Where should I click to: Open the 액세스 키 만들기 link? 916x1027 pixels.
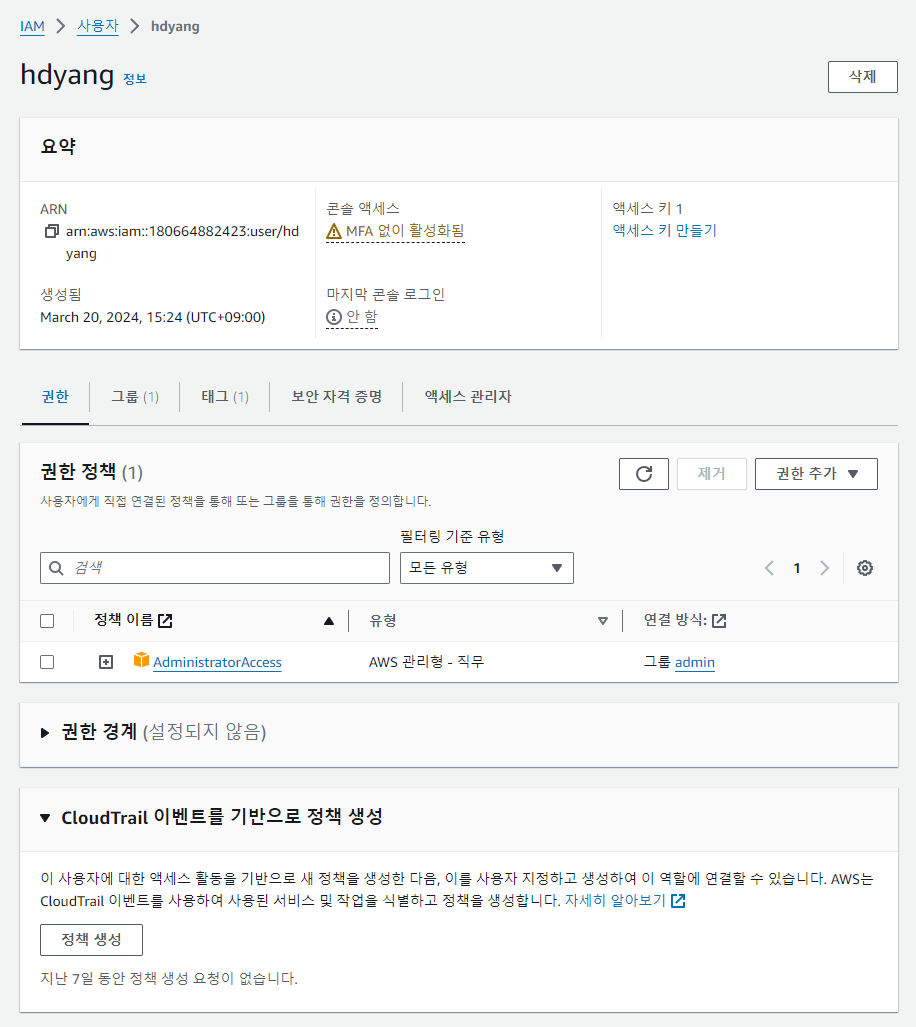coord(665,231)
